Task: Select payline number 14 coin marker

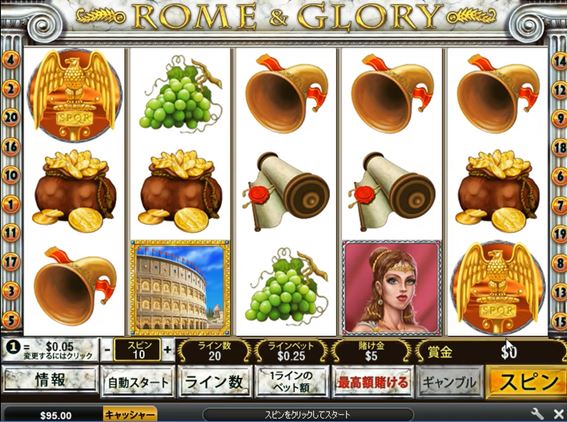Action: coord(559,60)
